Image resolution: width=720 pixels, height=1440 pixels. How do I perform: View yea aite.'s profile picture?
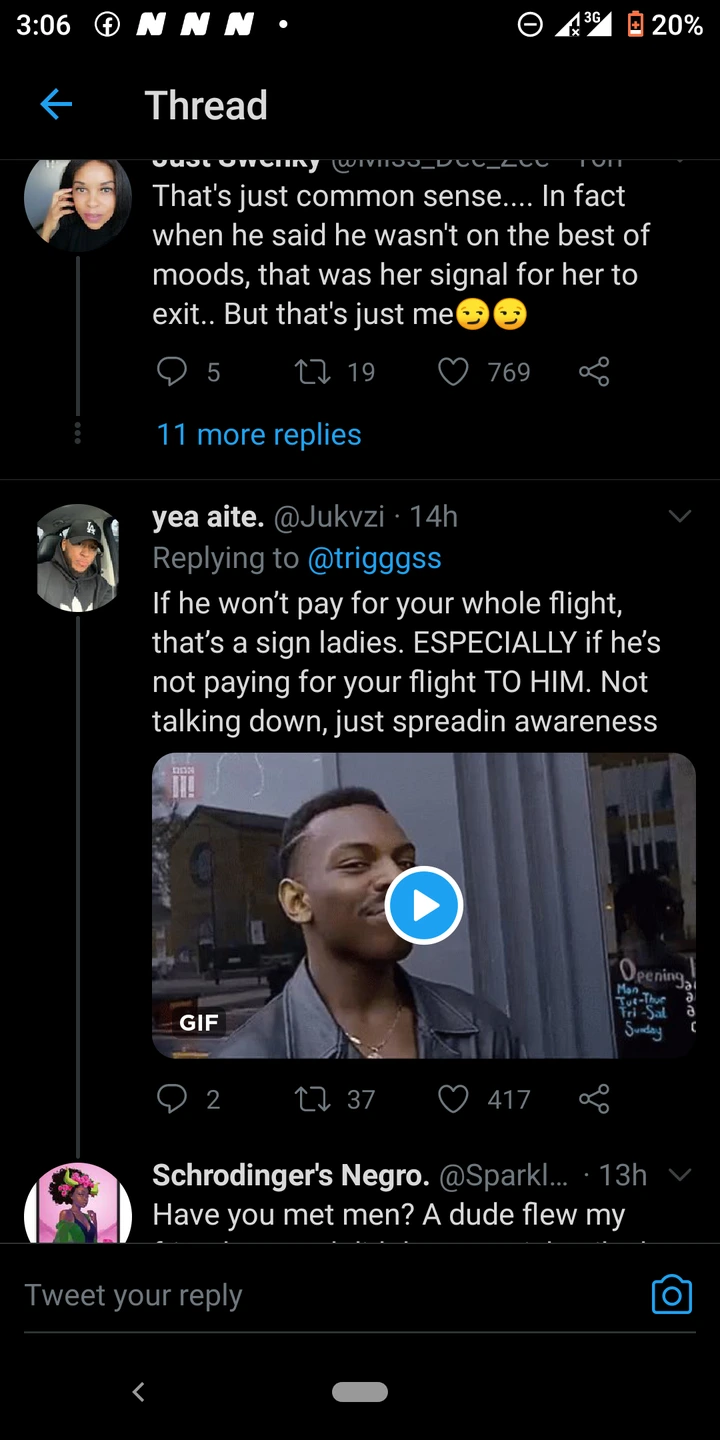coord(78,558)
